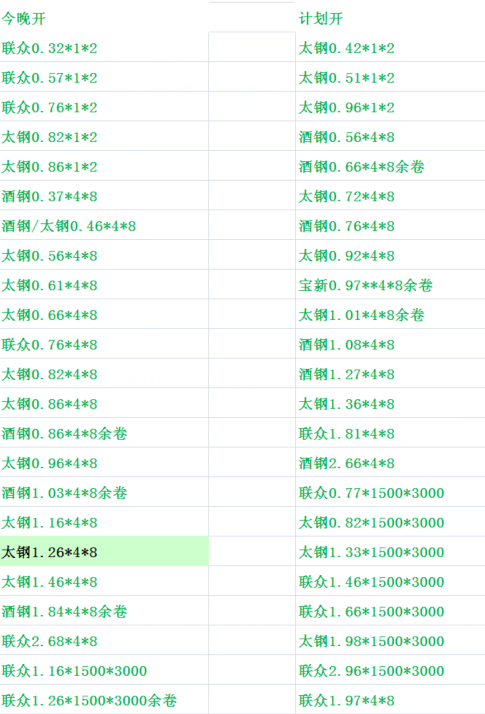Click the cell 联众0.57*1*2
This screenshot has height=714, width=485.
click(x=104, y=77)
